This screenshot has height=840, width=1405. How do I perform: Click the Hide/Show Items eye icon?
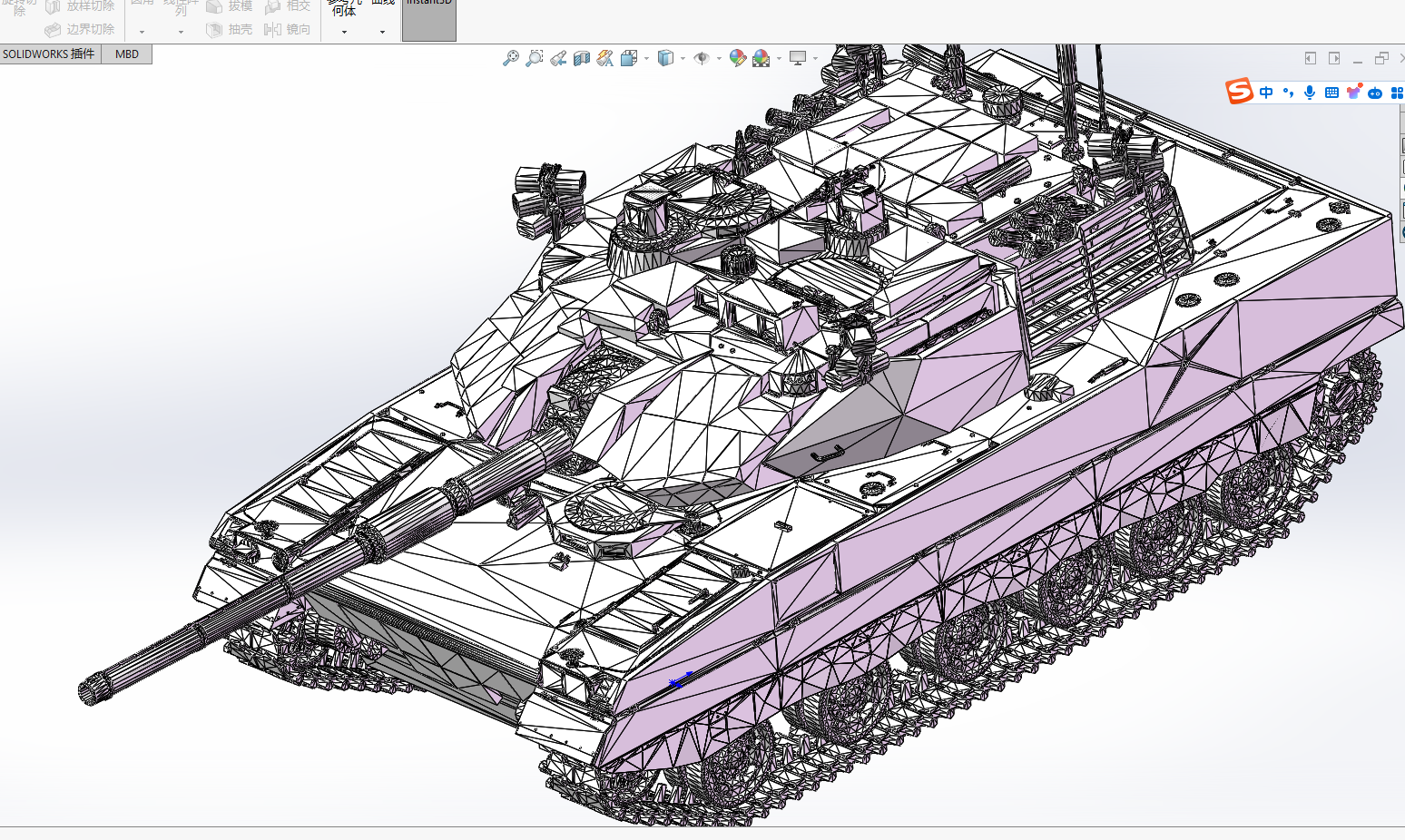(702, 58)
